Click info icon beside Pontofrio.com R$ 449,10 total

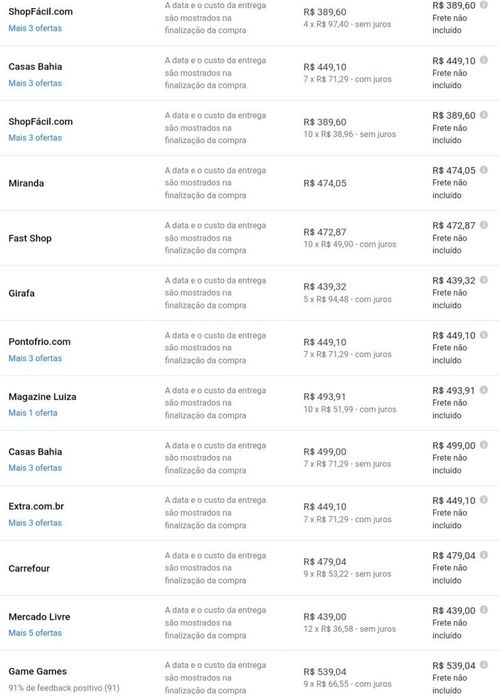click(x=484, y=335)
